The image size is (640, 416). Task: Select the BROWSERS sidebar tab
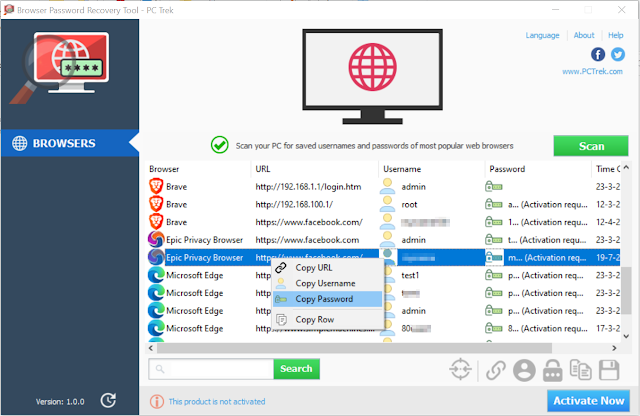[70, 143]
